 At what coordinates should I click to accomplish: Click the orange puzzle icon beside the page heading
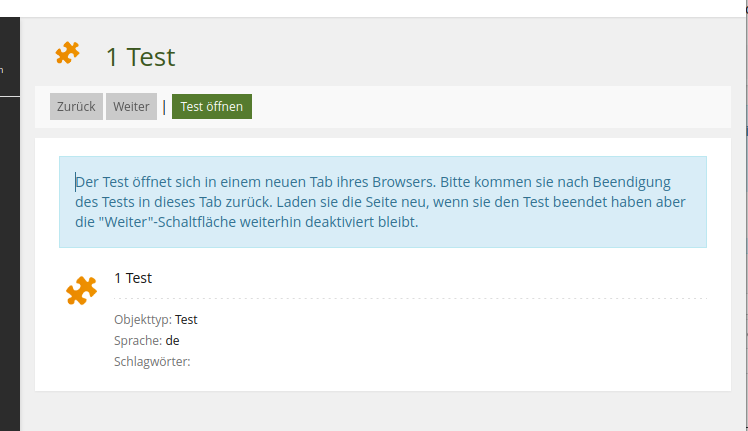[67, 54]
